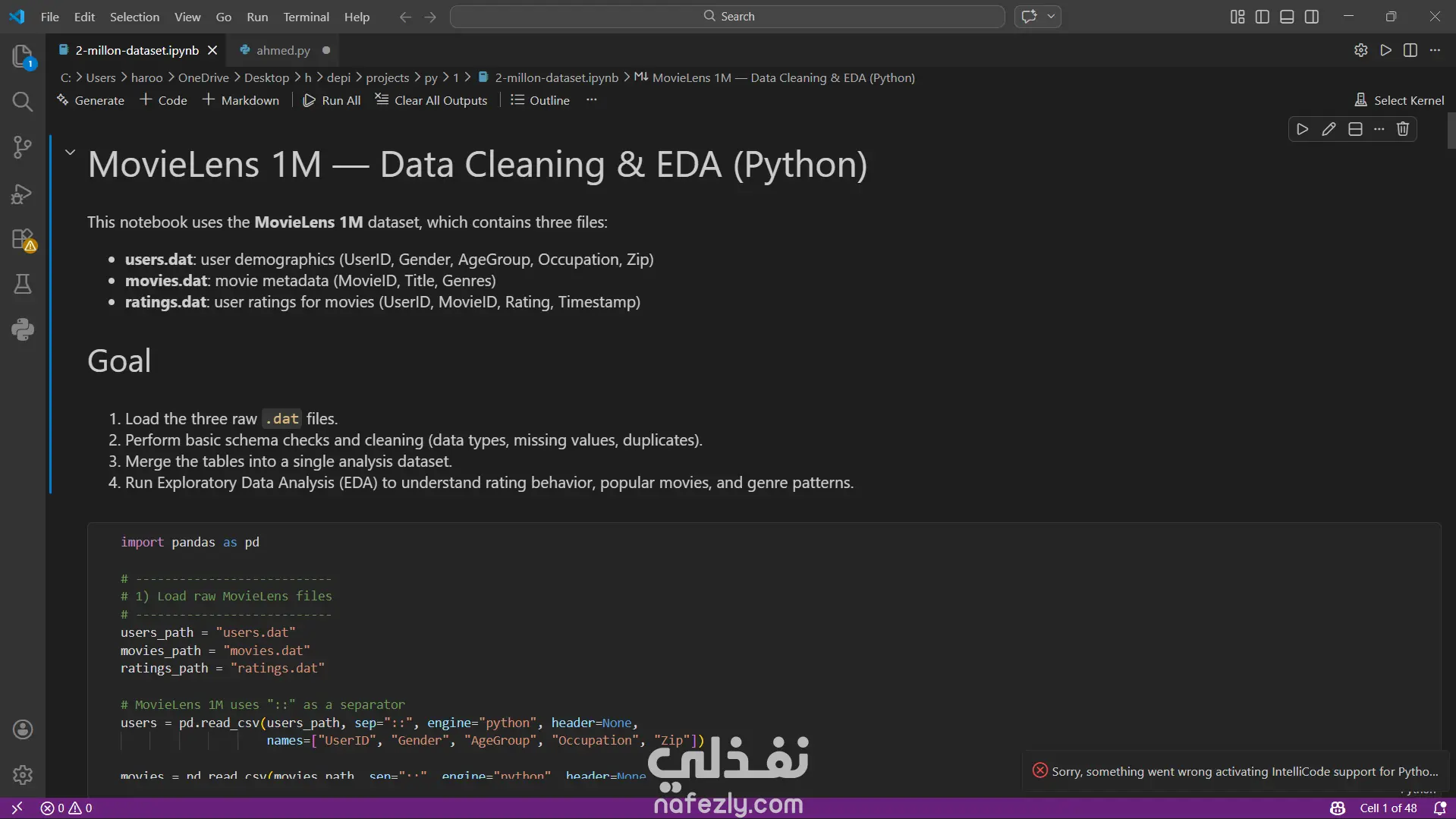Image resolution: width=1456 pixels, height=819 pixels.
Task: Open the notebook Outline
Action: (539, 100)
